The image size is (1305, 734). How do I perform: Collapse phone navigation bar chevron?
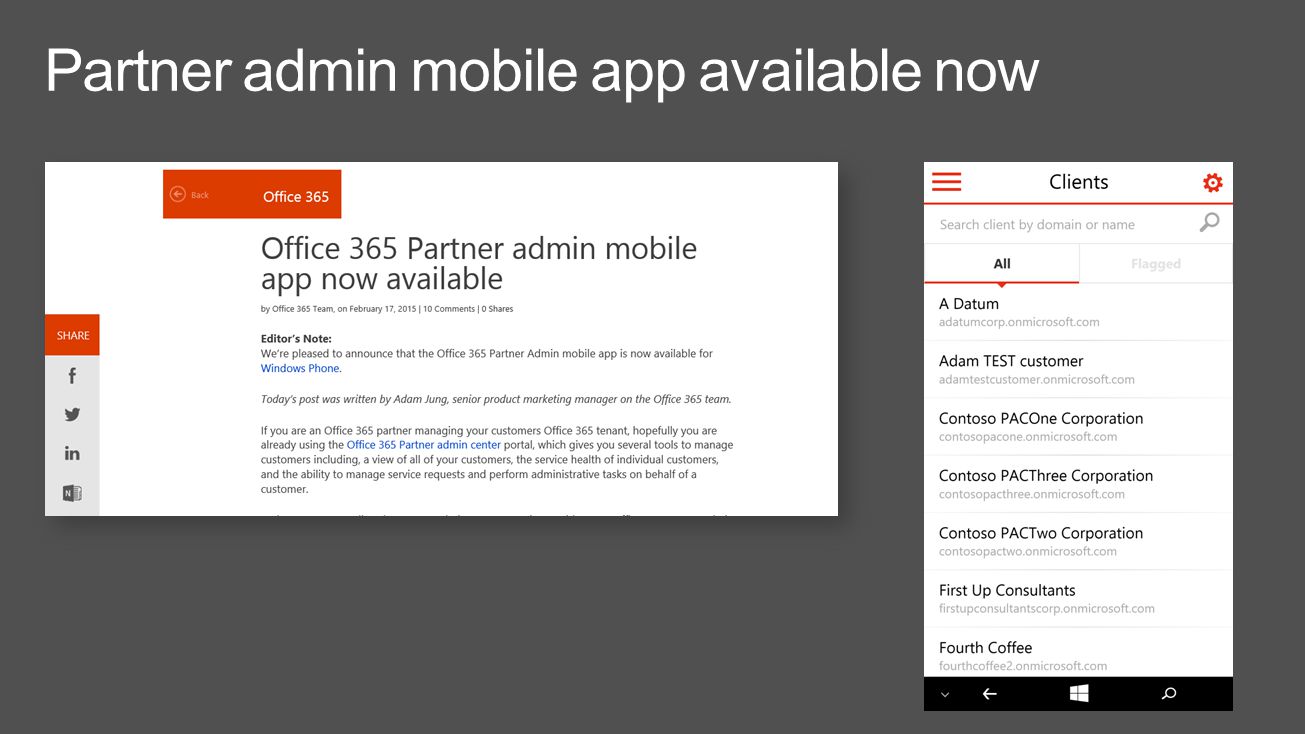(x=945, y=695)
